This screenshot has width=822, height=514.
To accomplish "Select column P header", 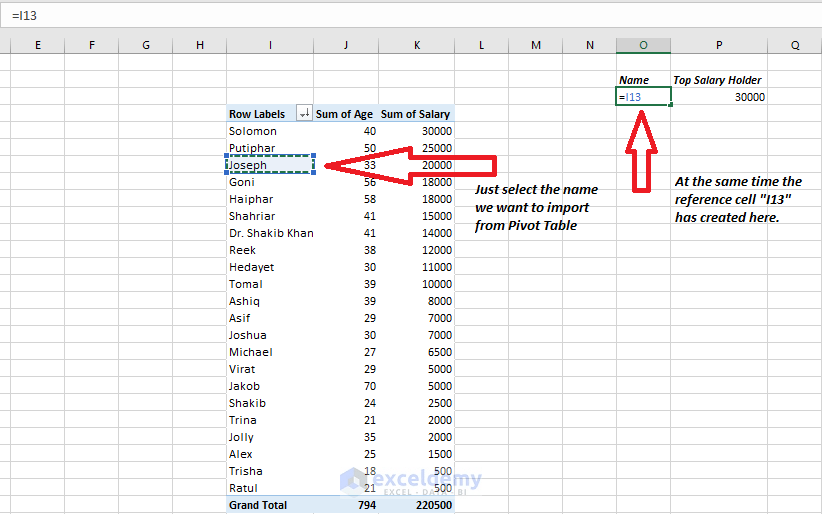I will click(719, 45).
